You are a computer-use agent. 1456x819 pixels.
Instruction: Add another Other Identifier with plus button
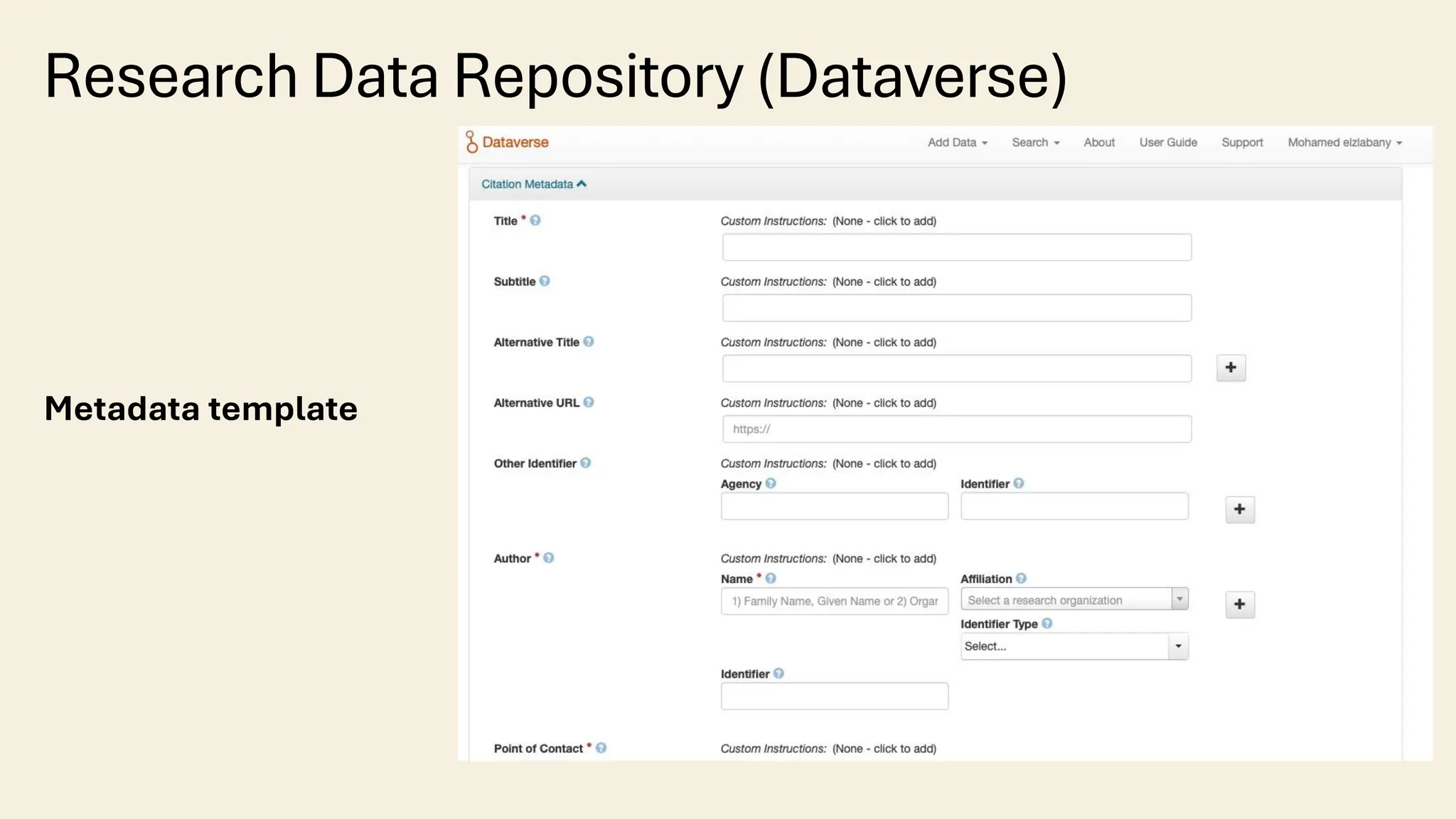coord(1240,509)
